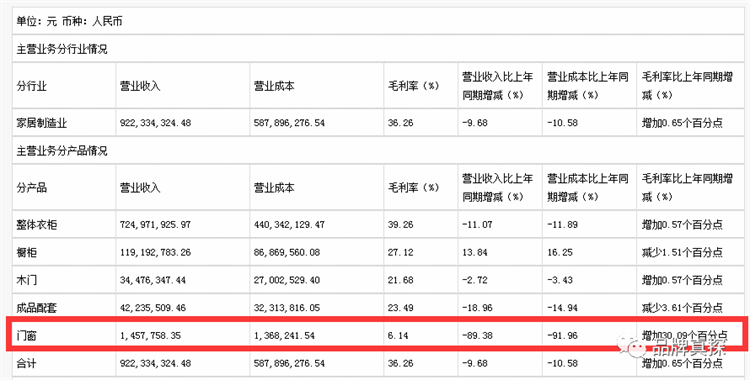Click the -3.43 cell for 木门
Image resolution: width=750 pixels, height=380 pixels.
coord(560,280)
